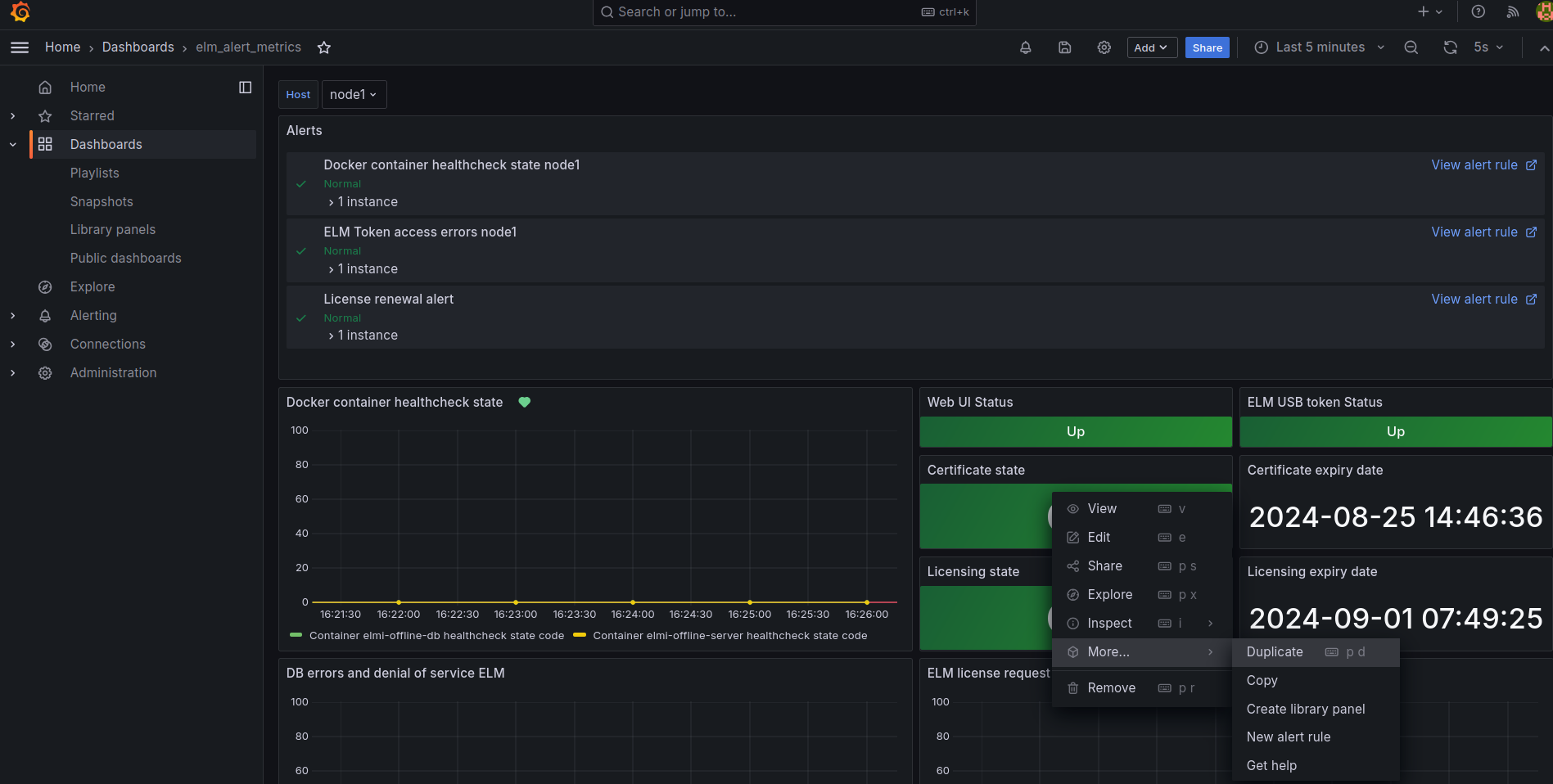Choose Inspect in the panel context menu
The height and width of the screenshot is (784, 1553).
(x=1109, y=624)
